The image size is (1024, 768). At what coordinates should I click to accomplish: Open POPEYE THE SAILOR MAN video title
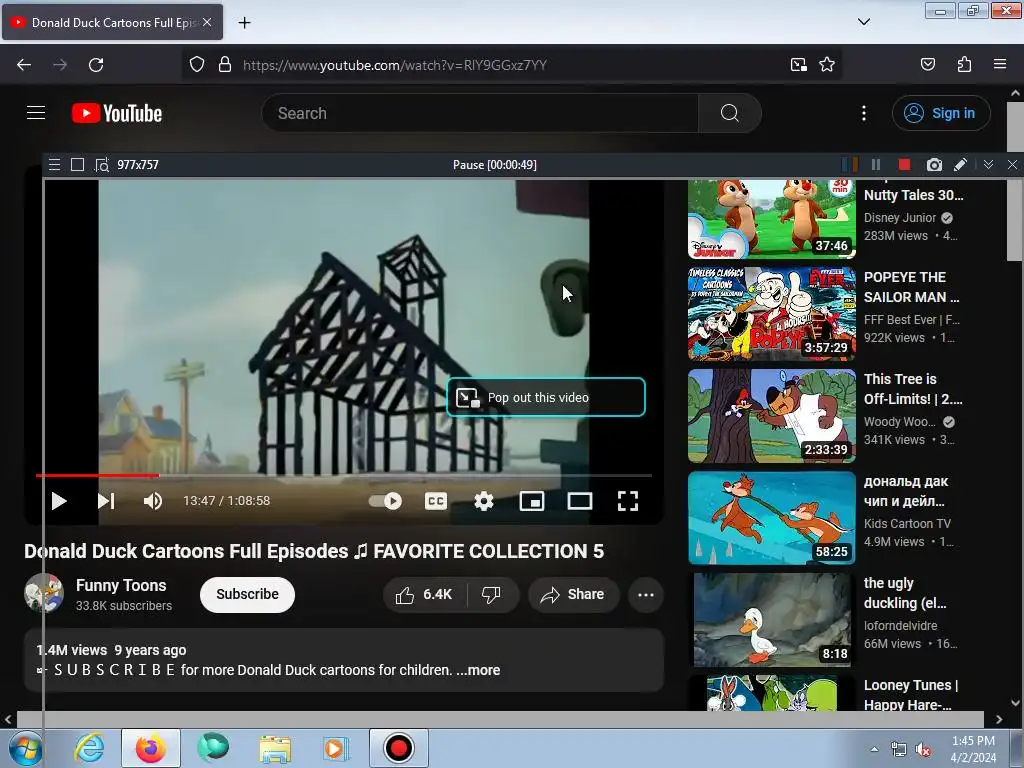coord(912,287)
